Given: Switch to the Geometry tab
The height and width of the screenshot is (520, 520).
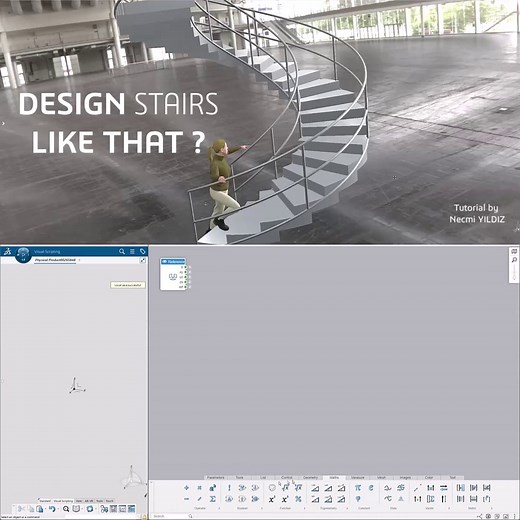Looking at the screenshot, I should [310, 478].
